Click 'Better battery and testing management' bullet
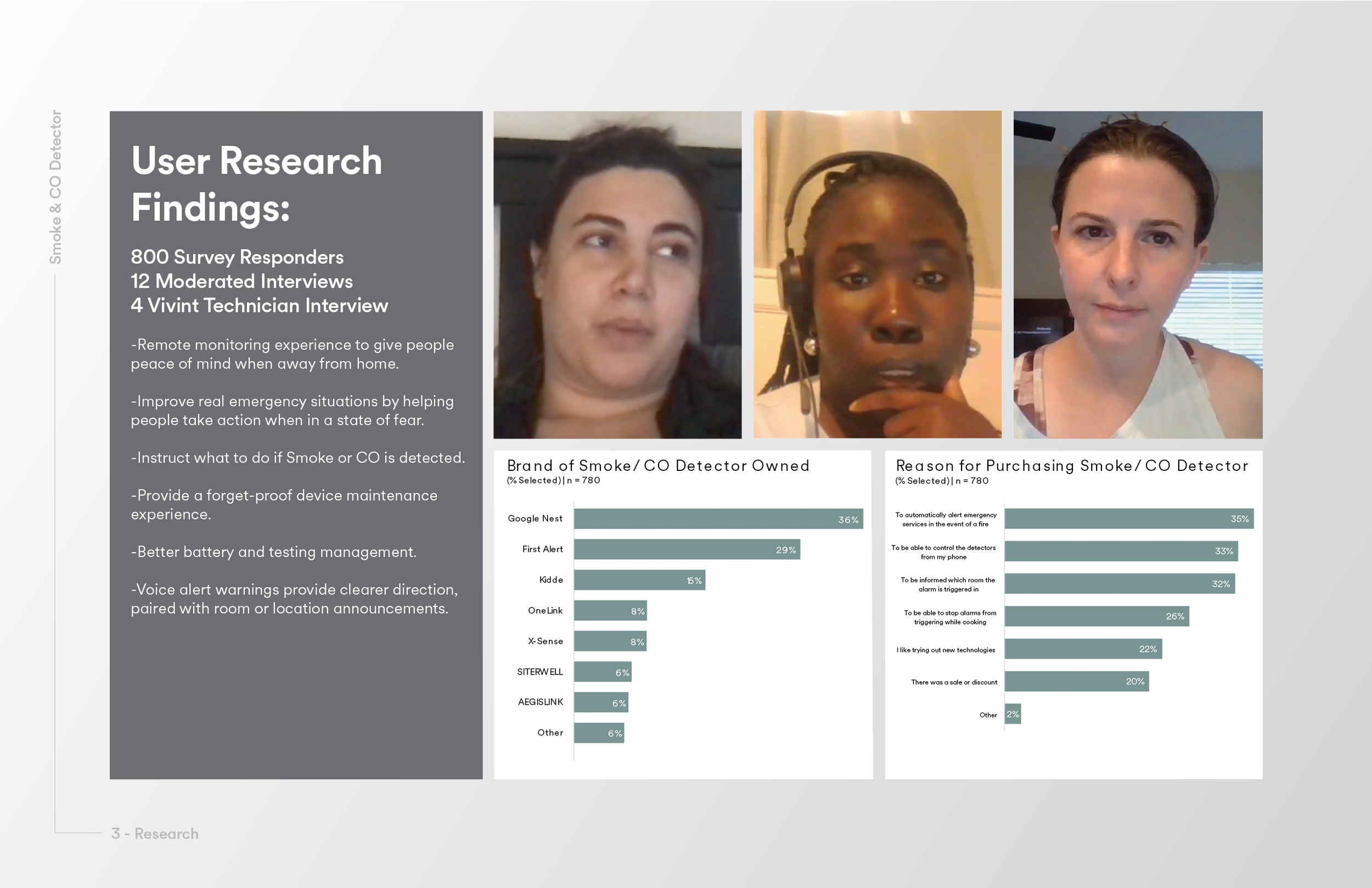Screen dimensions: 1372x888 274,552
